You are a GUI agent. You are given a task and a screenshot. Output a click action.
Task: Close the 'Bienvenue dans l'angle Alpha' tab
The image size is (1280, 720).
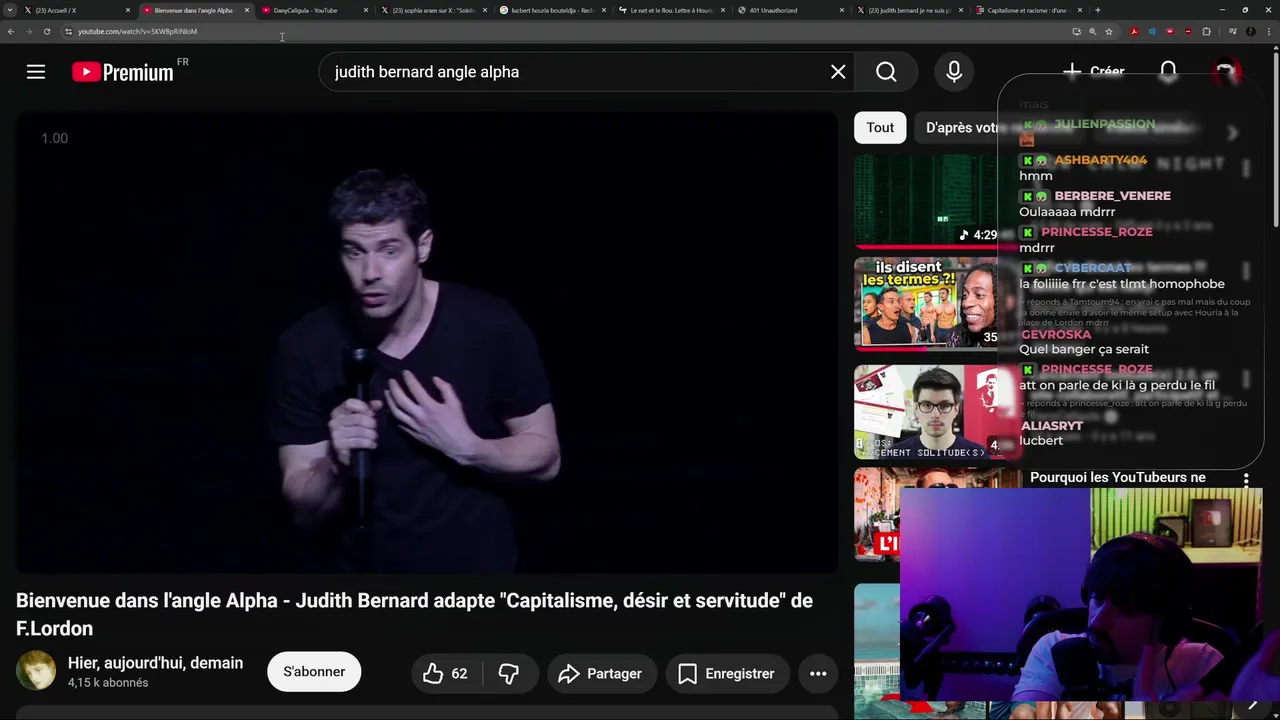[246, 10]
